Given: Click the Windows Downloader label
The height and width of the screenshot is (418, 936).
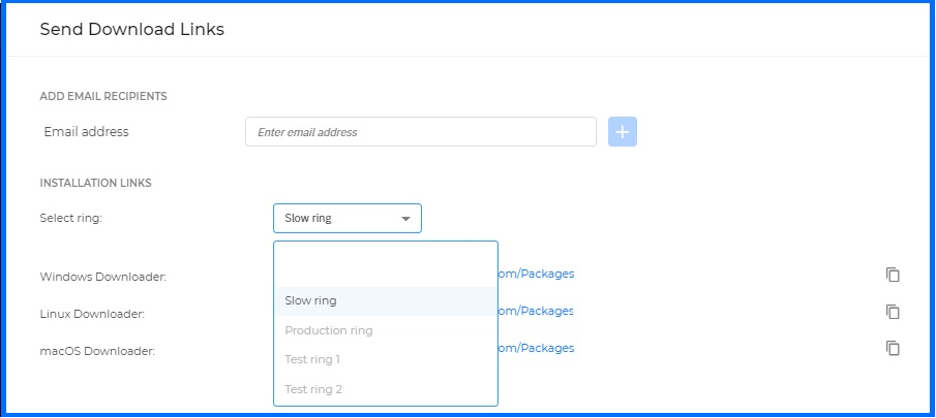Looking at the screenshot, I should click(103, 277).
